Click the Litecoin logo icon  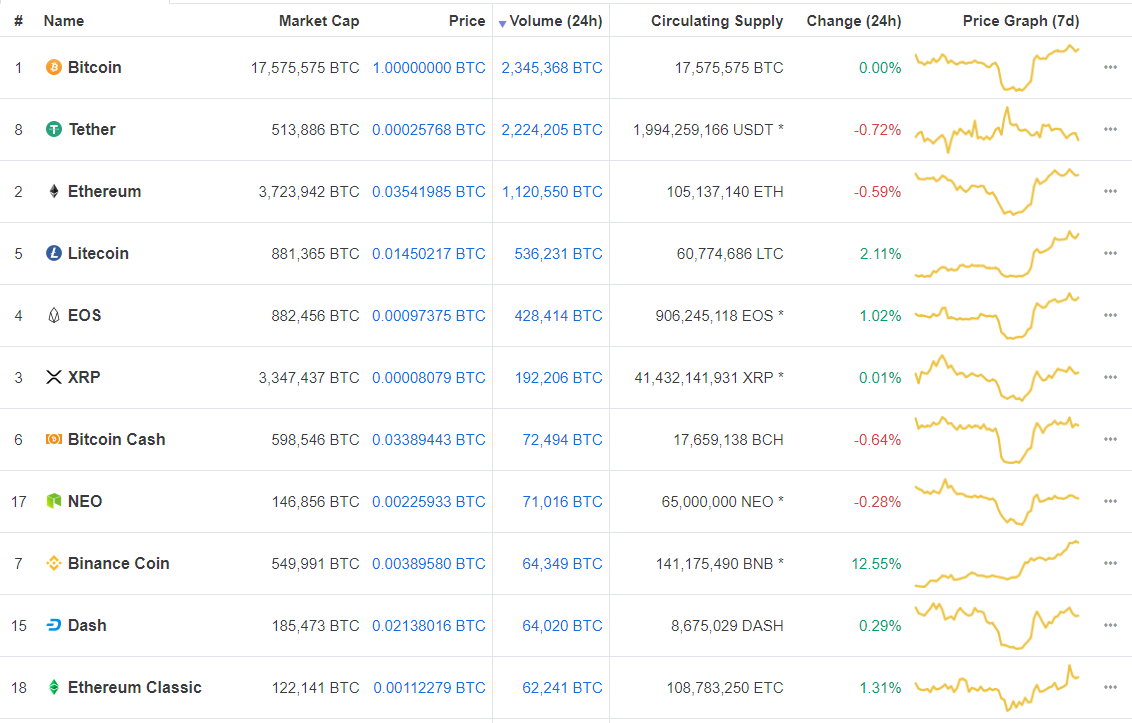pyautogui.click(x=54, y=254)
